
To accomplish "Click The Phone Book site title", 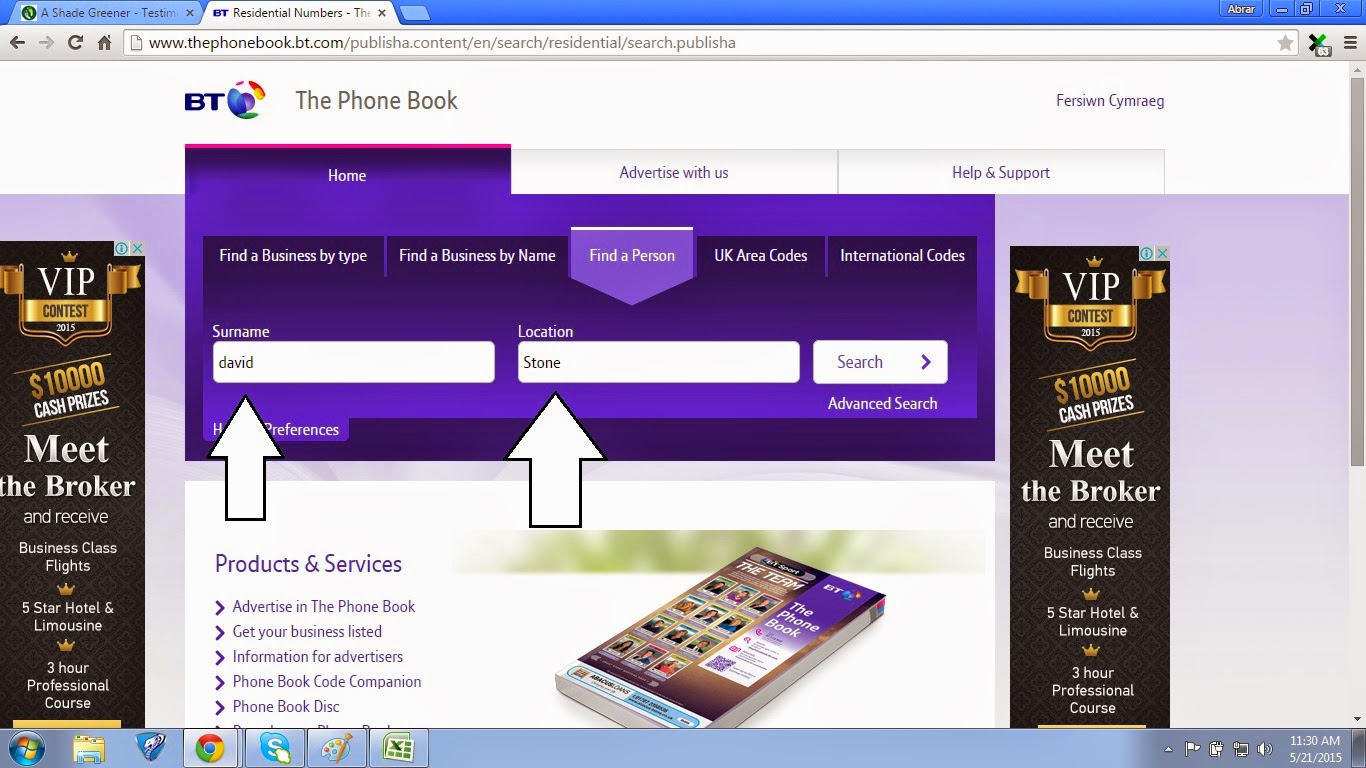I will pyautogui.click(x=376, y=101).
